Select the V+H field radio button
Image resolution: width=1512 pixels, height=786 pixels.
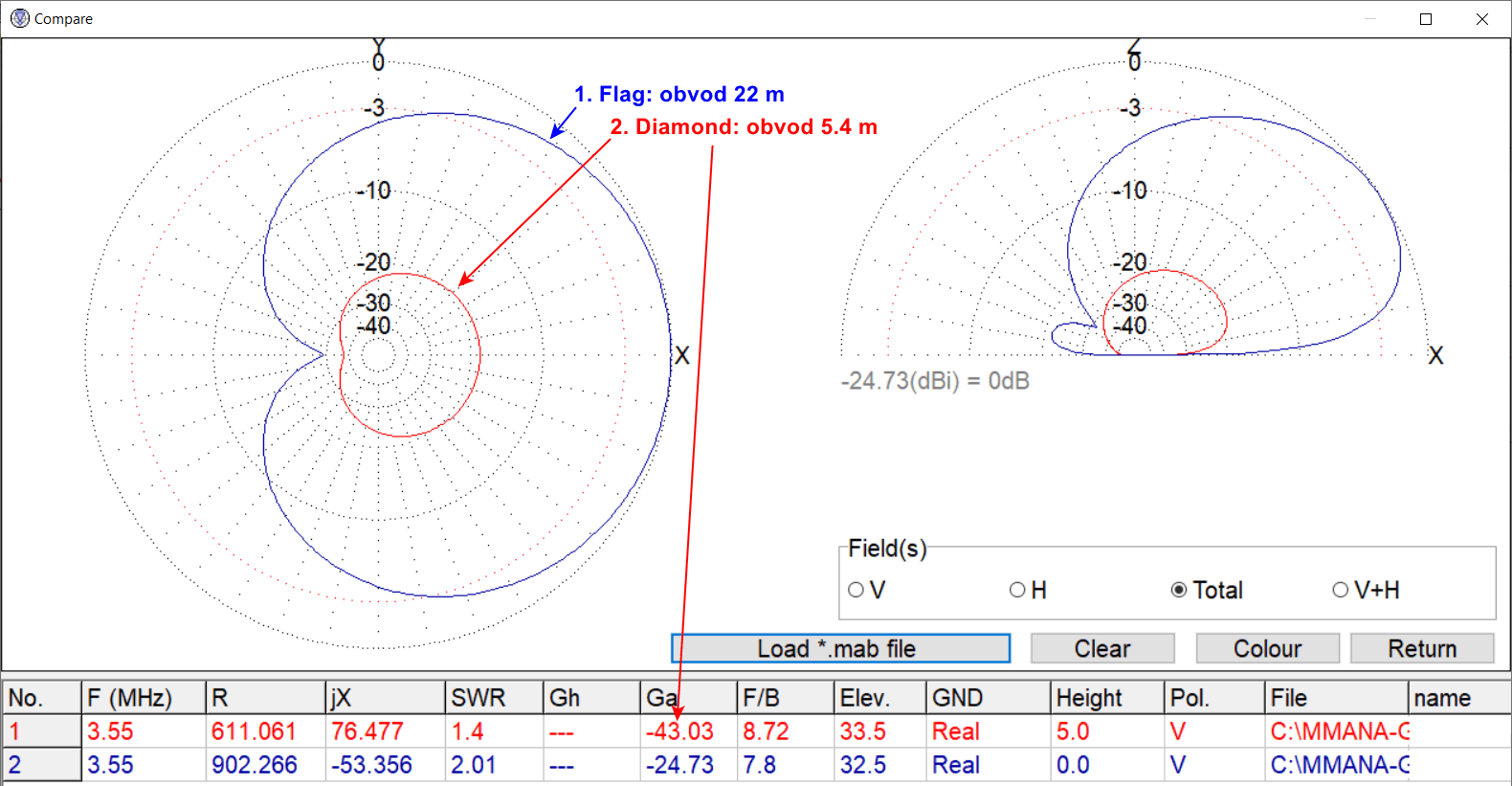point(1341,591)
